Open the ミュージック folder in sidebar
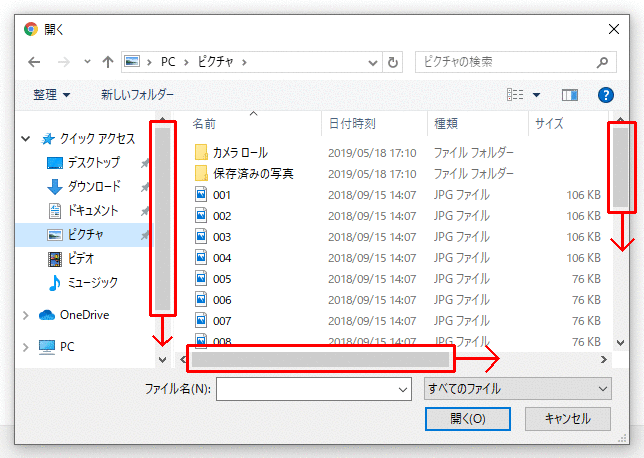Viewport: 644px width, 458px height. point(92,282)
